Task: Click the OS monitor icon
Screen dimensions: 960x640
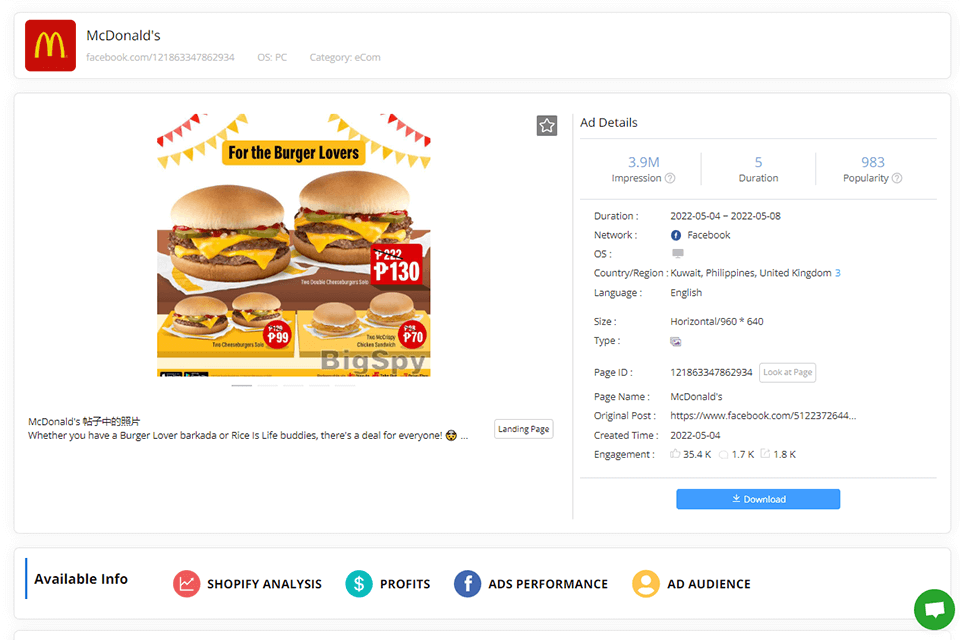Action: click(x=678, y=254)
